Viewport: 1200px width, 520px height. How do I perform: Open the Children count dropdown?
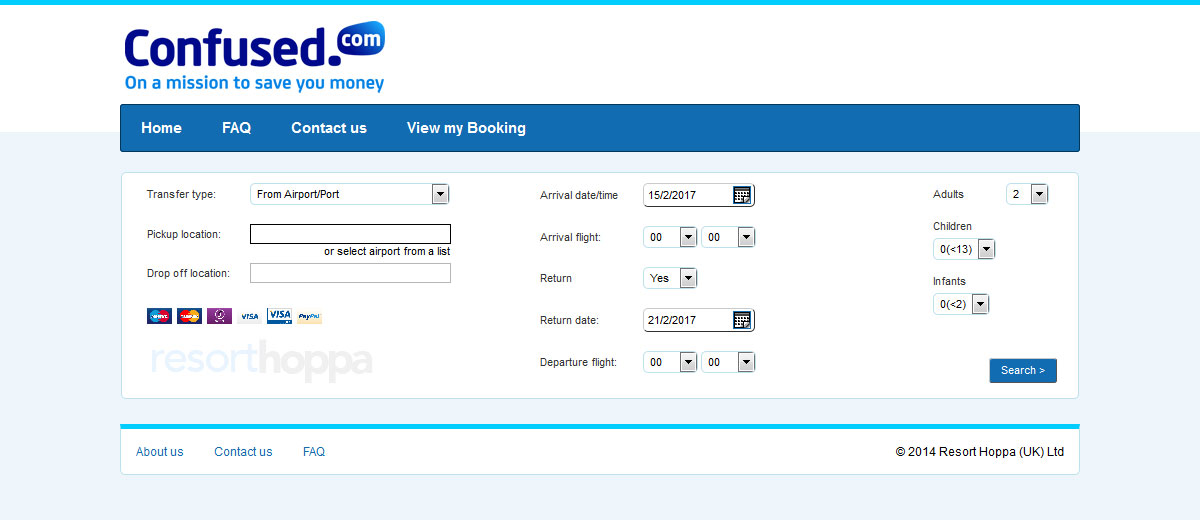[964, 249]
